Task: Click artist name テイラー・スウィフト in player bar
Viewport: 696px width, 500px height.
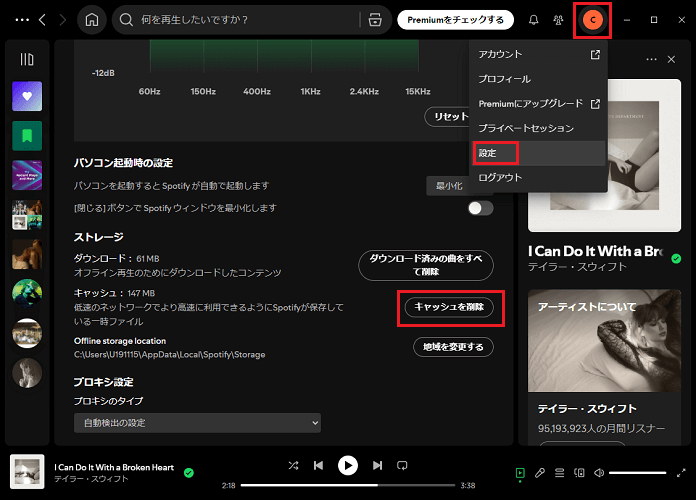Action: 91,479
